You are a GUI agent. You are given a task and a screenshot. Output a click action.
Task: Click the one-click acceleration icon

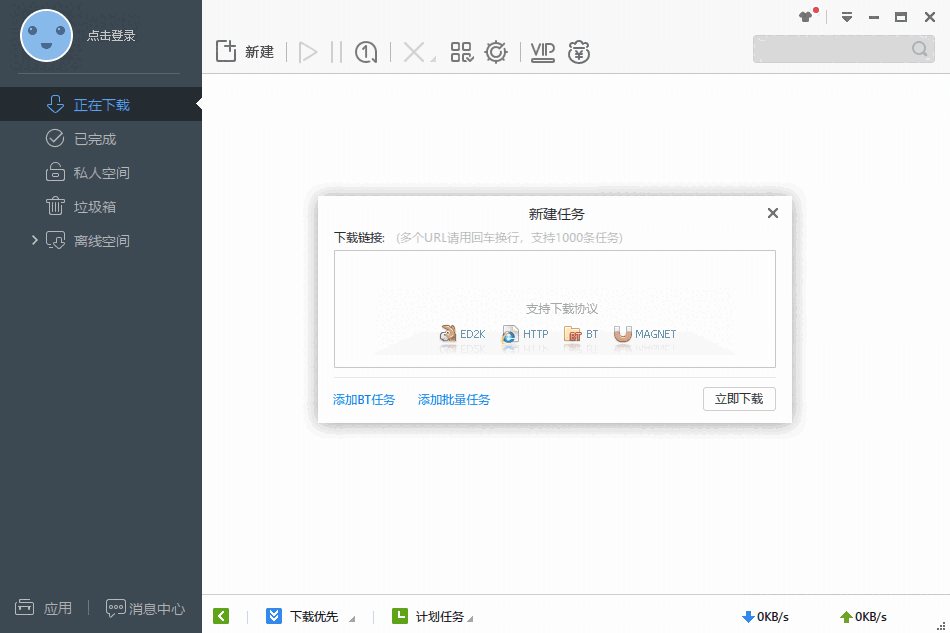365,51
